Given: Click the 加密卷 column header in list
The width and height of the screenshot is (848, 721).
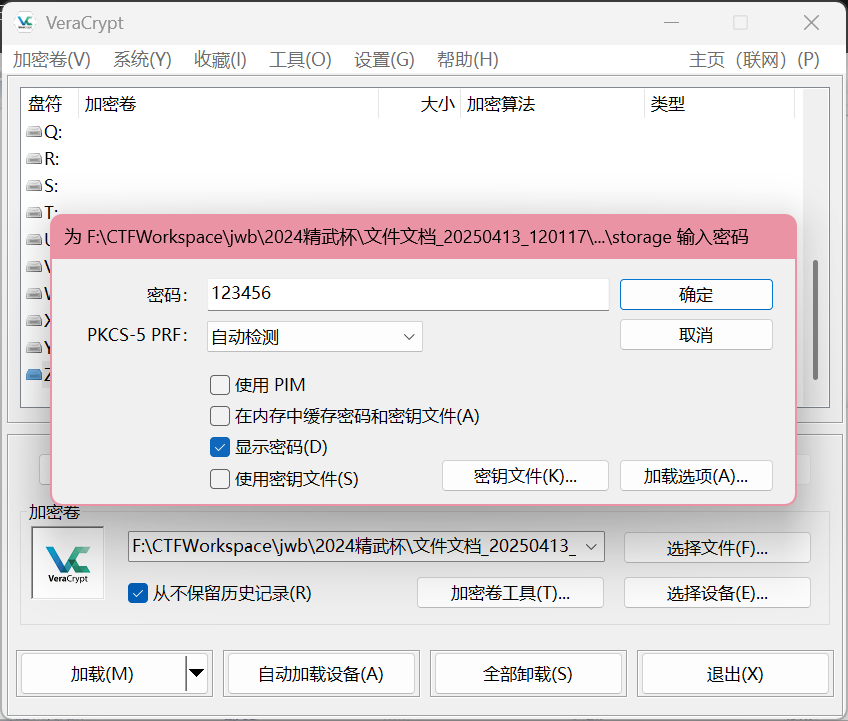Looking at the screenshot, I should [228, 103].
